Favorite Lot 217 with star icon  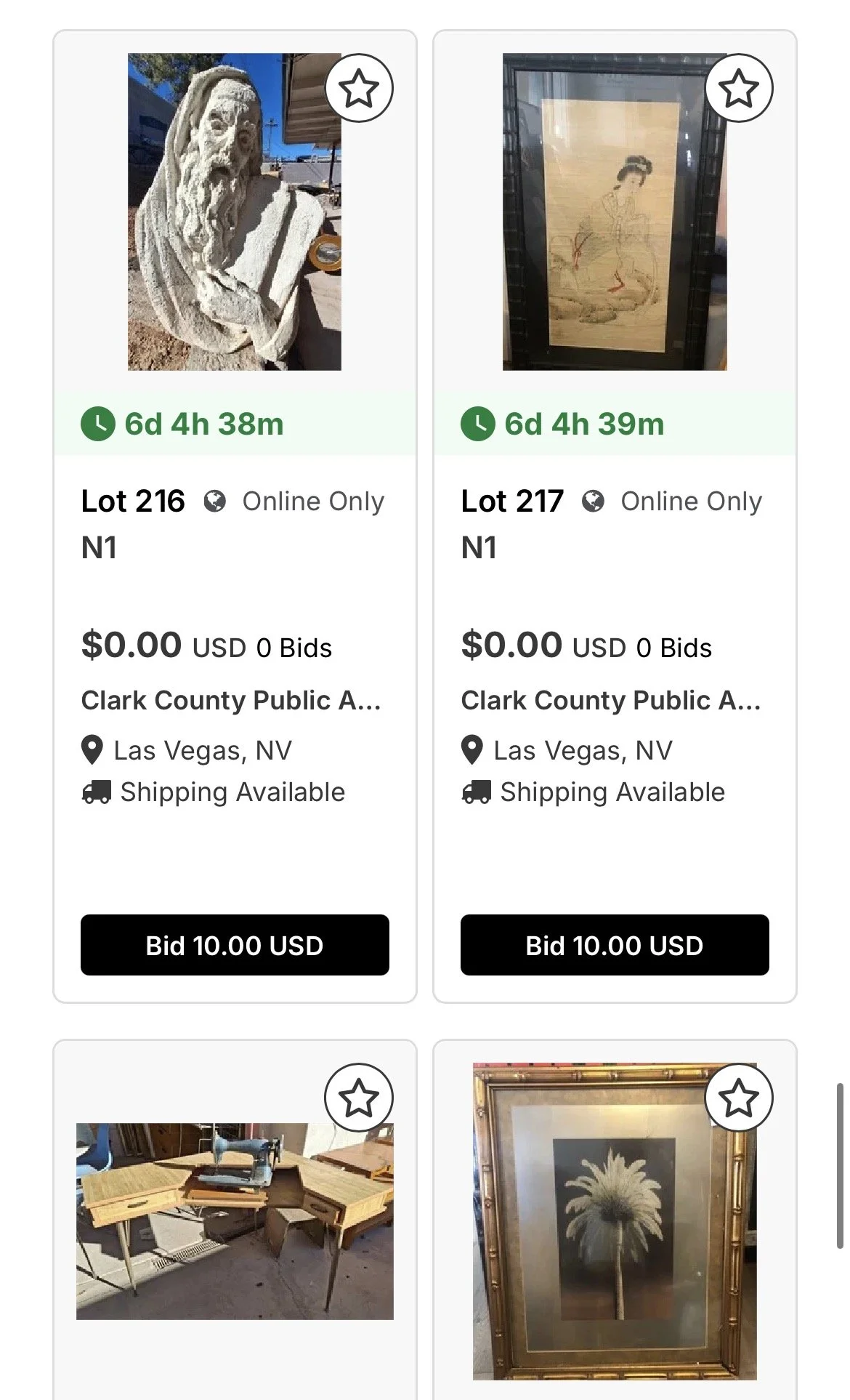(739, 88)
